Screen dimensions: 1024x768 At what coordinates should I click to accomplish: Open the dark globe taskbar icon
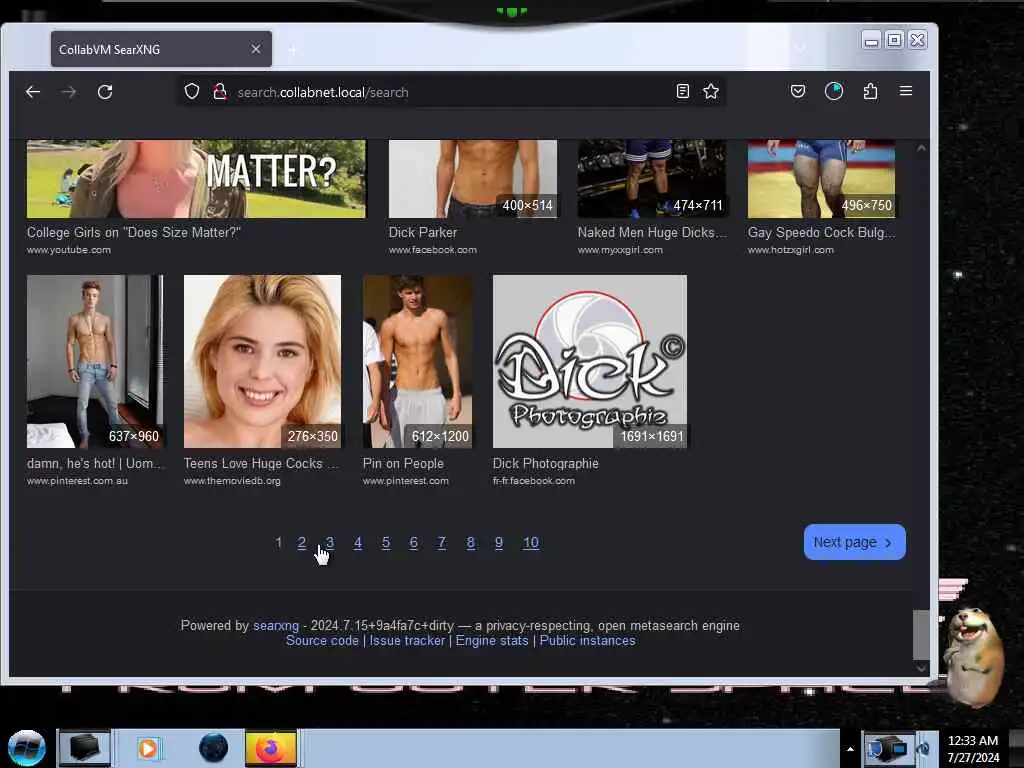(x=214, y=748)
